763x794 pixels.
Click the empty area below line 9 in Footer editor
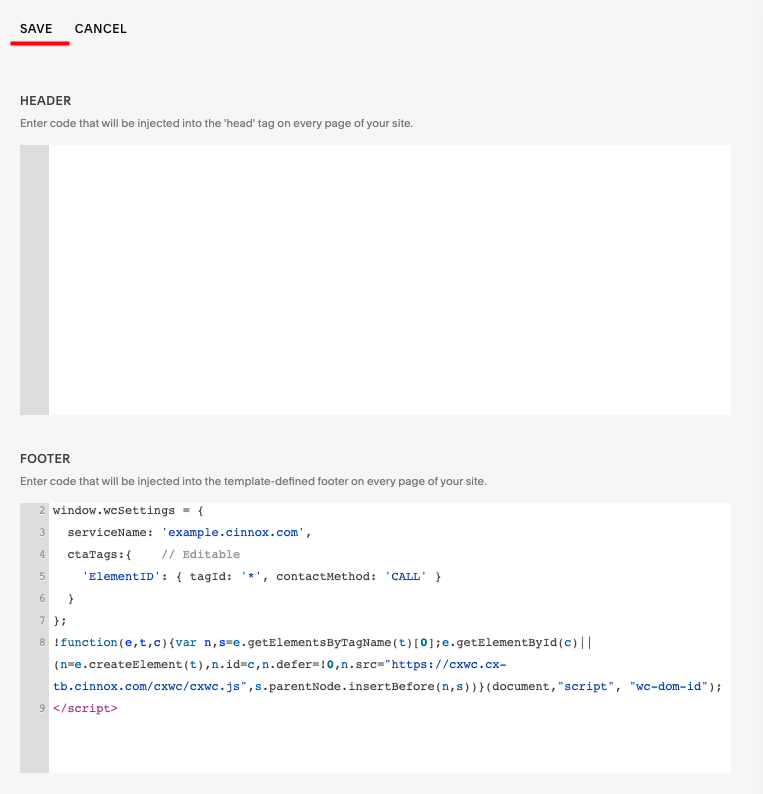(389, 746)
